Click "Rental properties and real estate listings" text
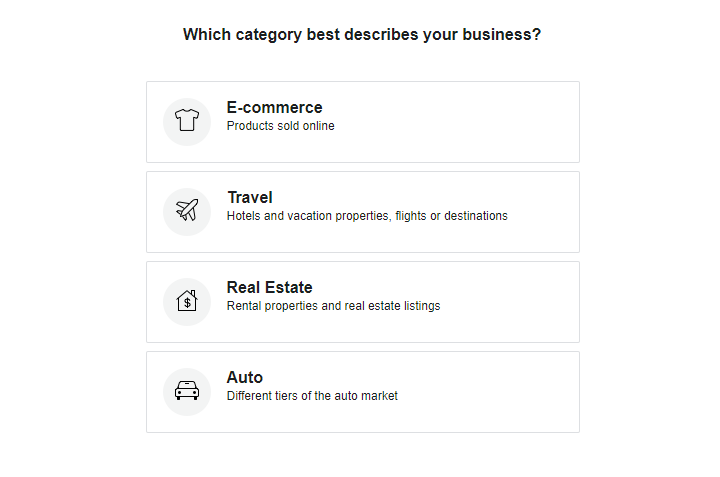The image size is (720, 477). pyautogui.click(x=333, y=306)
